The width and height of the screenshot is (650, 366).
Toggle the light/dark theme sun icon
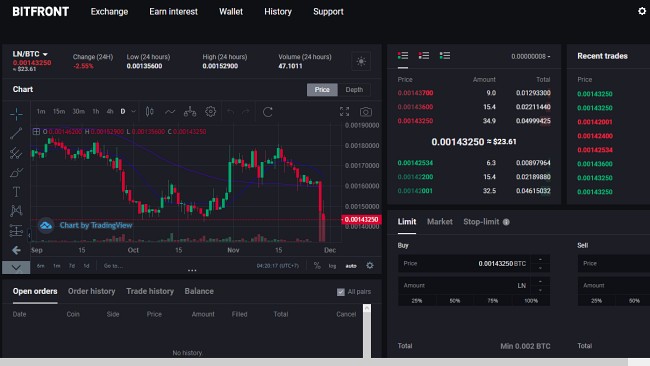coord(361,61)
